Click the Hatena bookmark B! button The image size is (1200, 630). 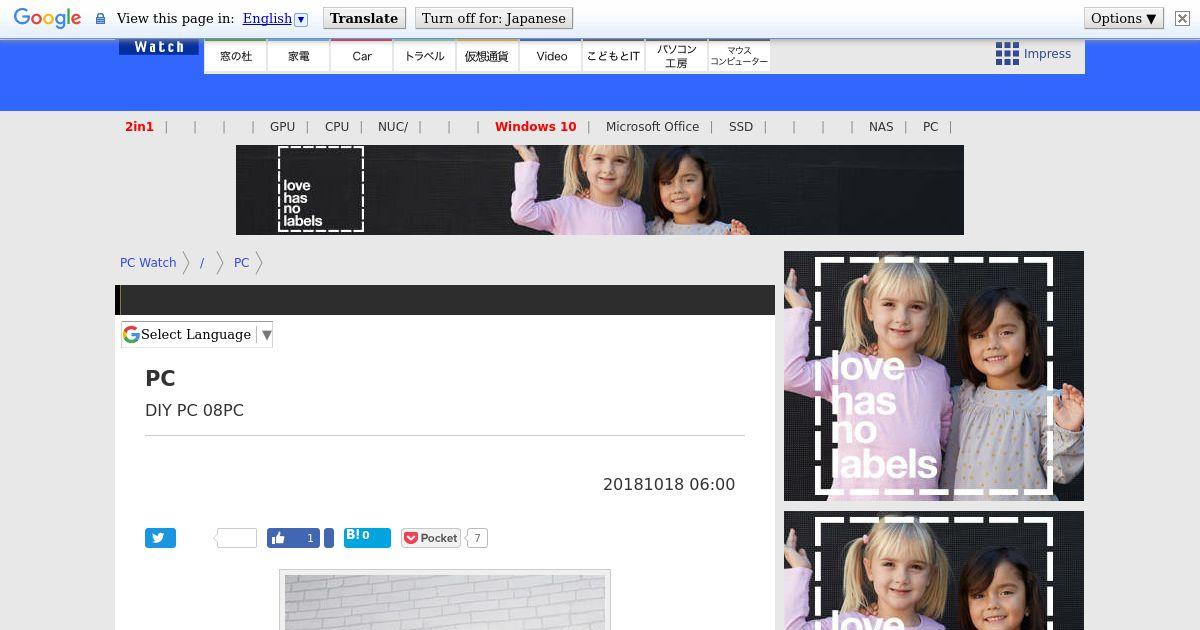click(367, 538)
